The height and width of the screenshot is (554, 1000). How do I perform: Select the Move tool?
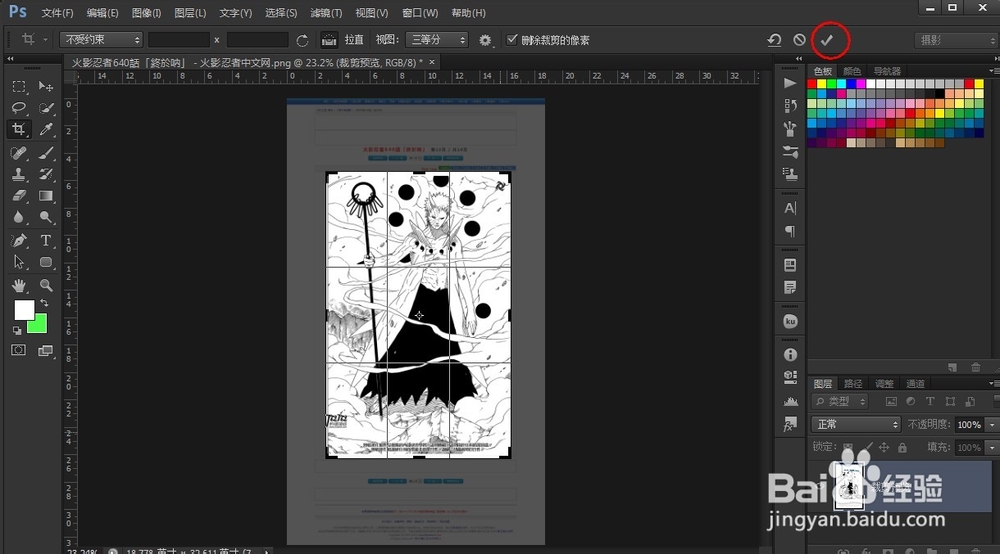tap(45, 86)
